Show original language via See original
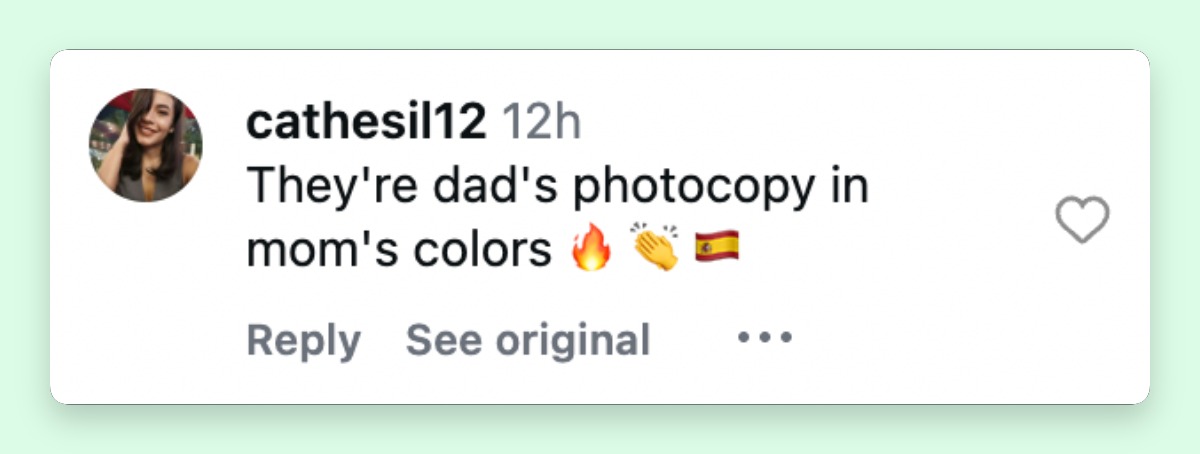Screen dimensions: 1200x454 [x=528, y=340]
